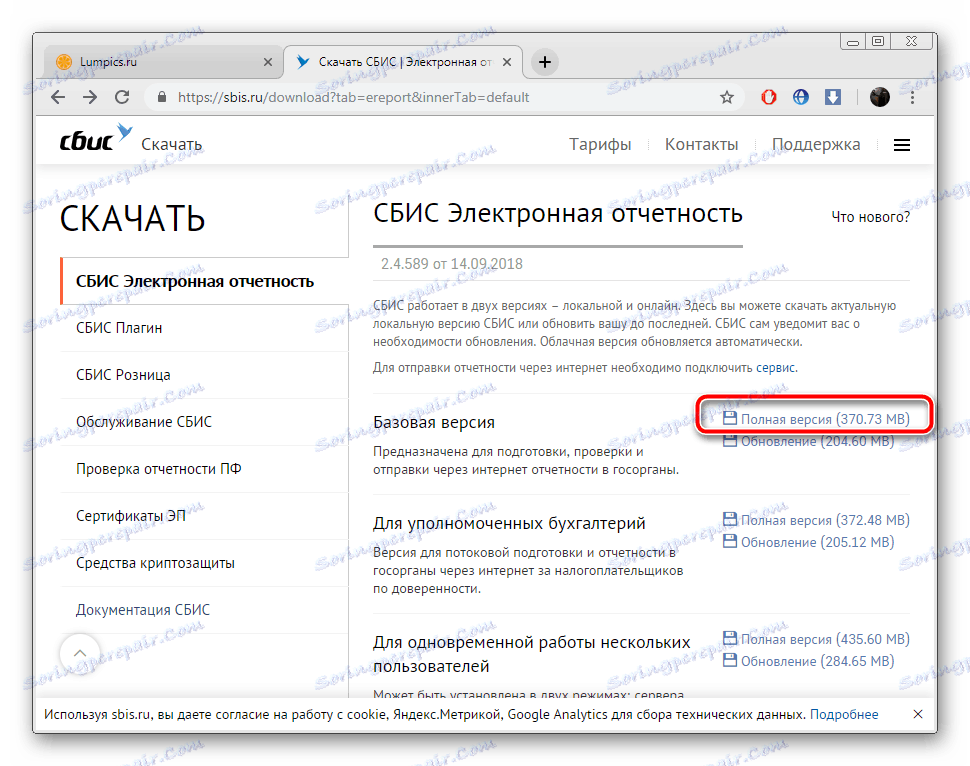Click the Базовая версия heading
The height and width of the screenshot is (766, 970).
tap(434, 422)
